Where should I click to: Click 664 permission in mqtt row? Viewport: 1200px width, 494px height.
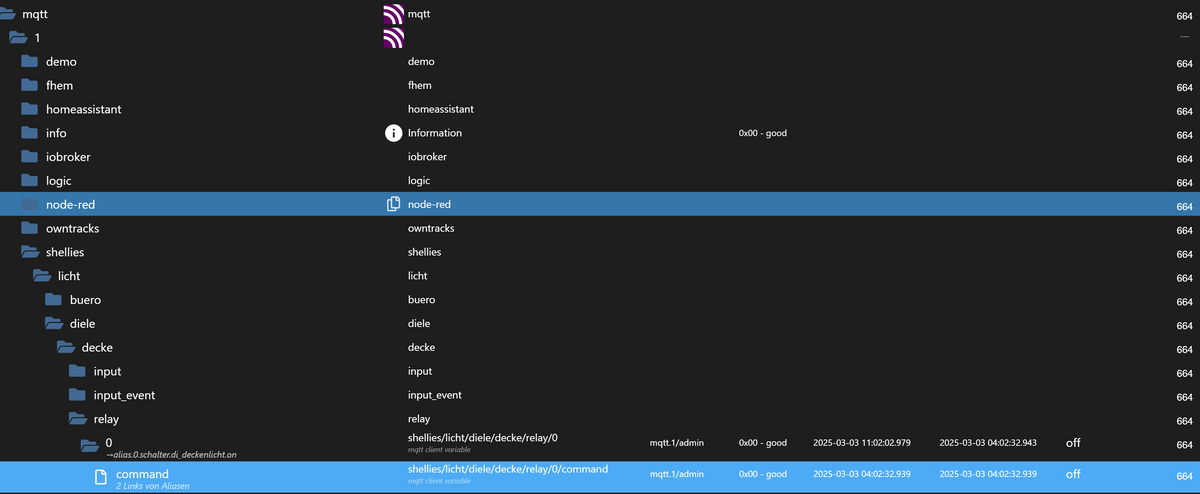pos(1185,16)
